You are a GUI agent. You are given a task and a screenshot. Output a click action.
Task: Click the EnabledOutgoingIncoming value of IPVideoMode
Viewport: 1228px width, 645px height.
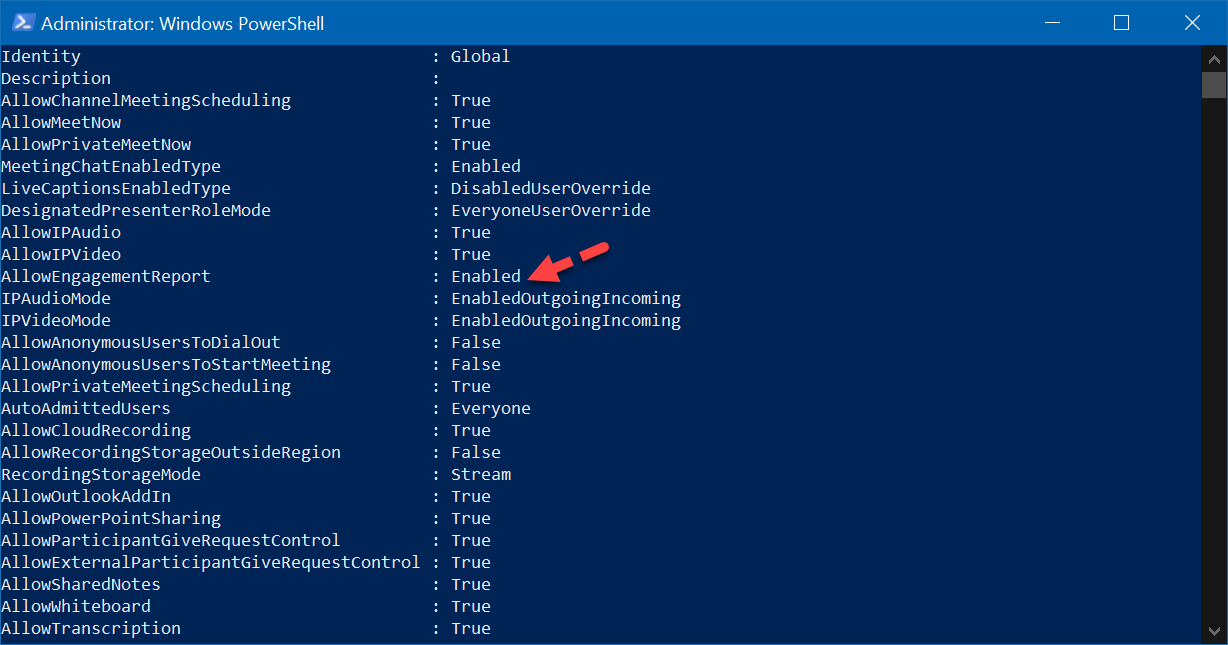tap(565, 320)
